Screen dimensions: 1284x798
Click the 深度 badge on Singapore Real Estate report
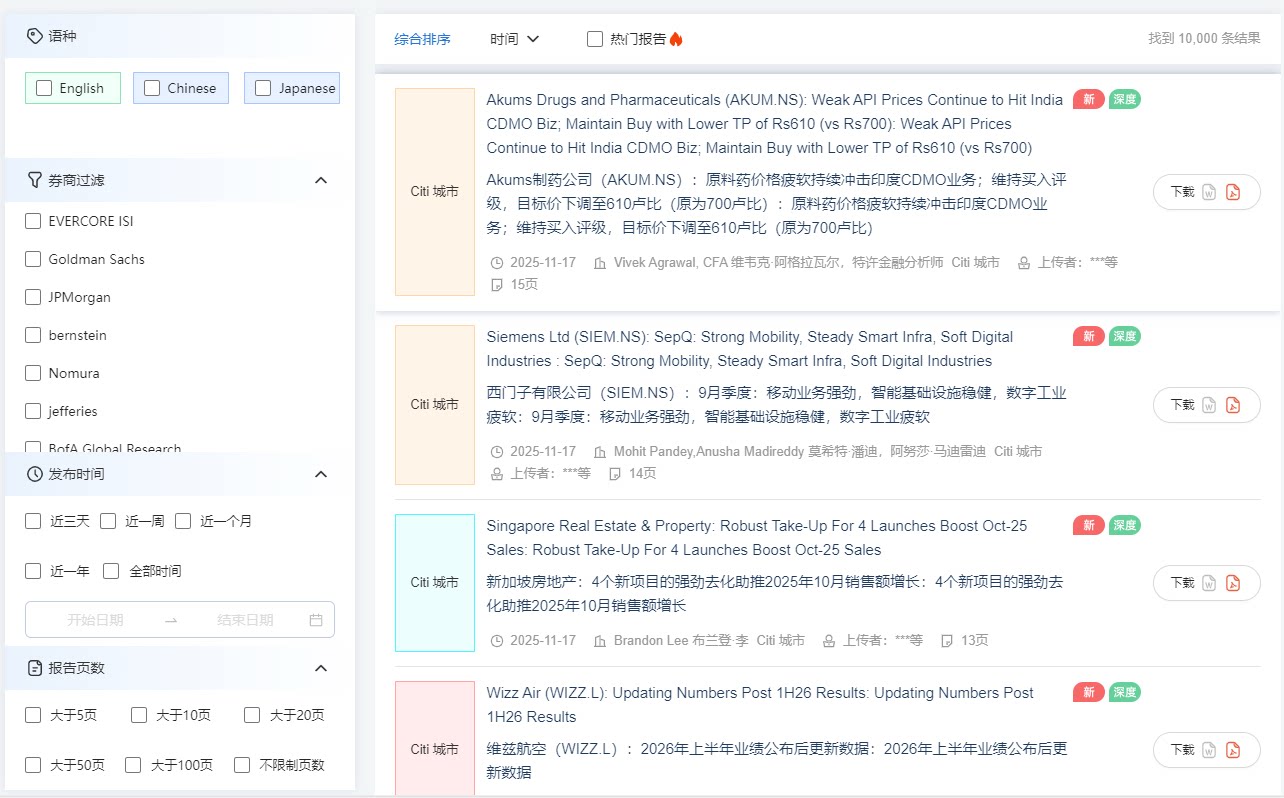point(1125,525)
